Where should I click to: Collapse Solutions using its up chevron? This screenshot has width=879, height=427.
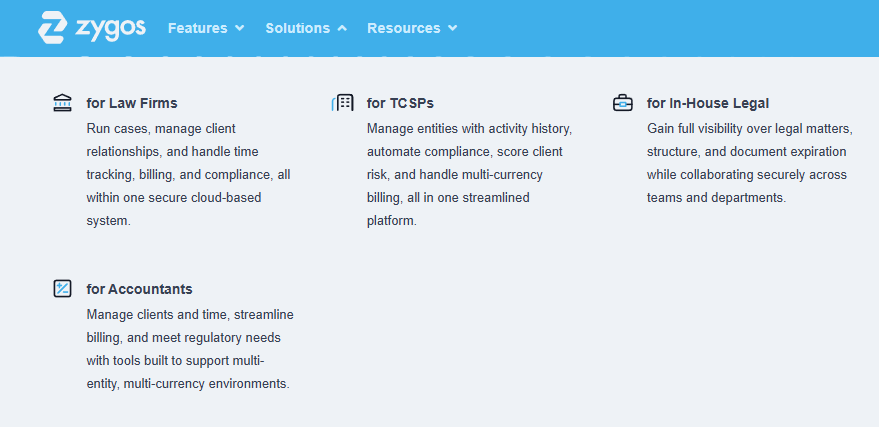tap(342, 28)
